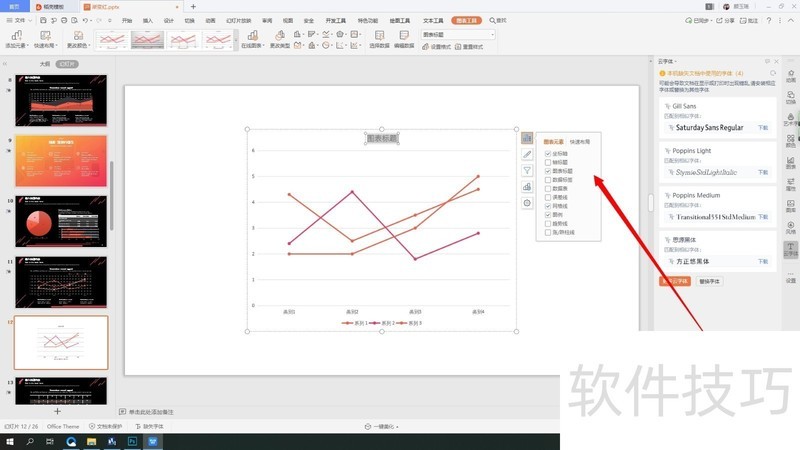This screenshot has height=450, width=800.
Task: Switch to the 大纲 outline view tab
Action: 45,64
